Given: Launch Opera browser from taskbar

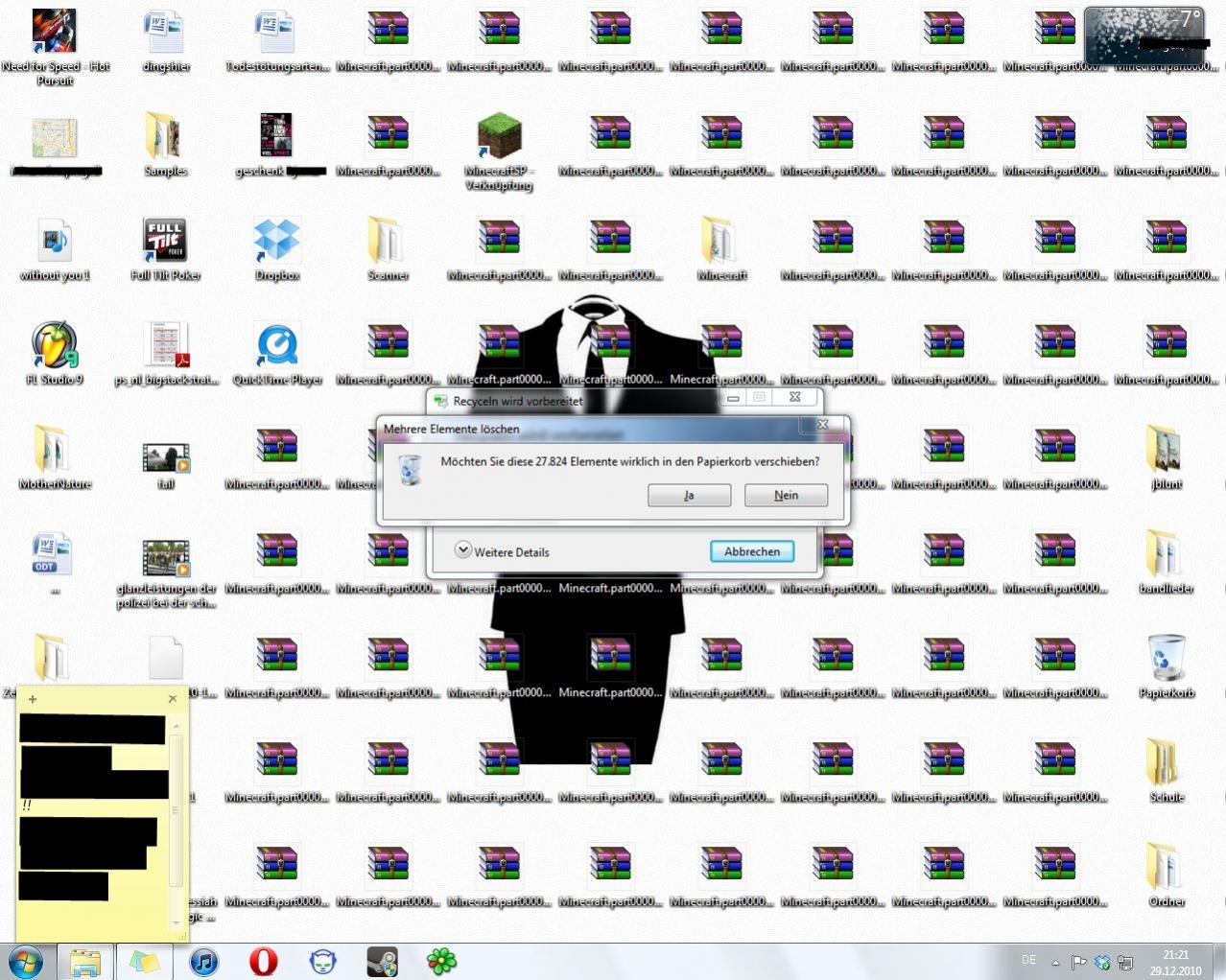Looking at the screenshot, I should 263,961.
